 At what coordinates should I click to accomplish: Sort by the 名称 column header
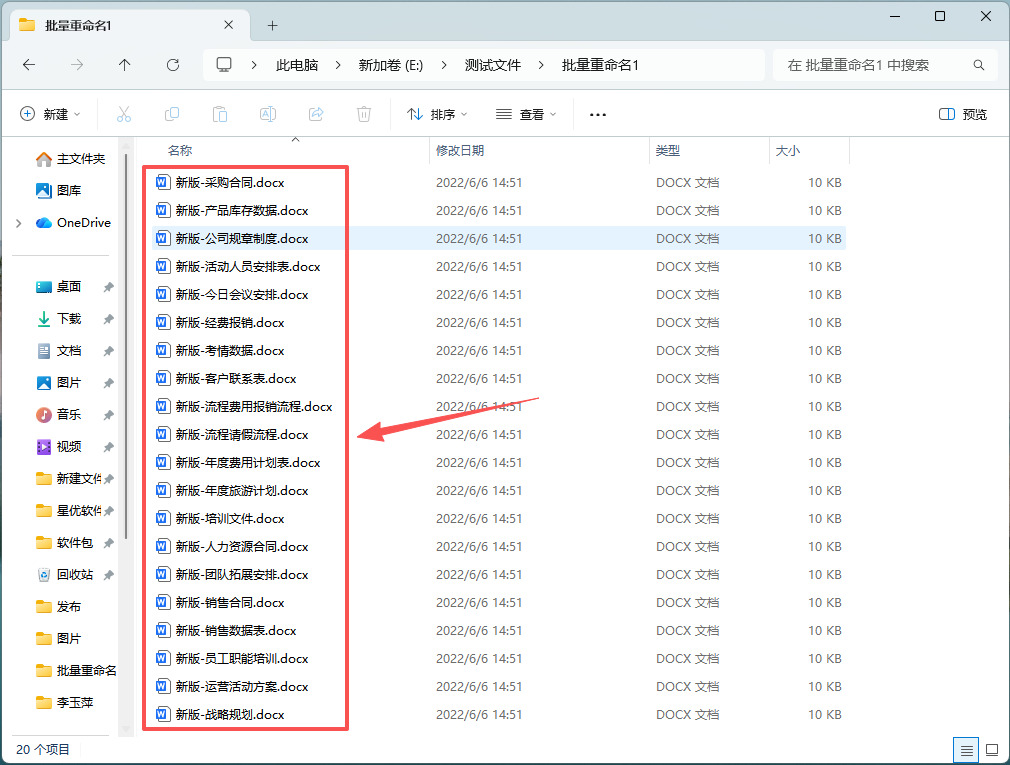(180, 151)
